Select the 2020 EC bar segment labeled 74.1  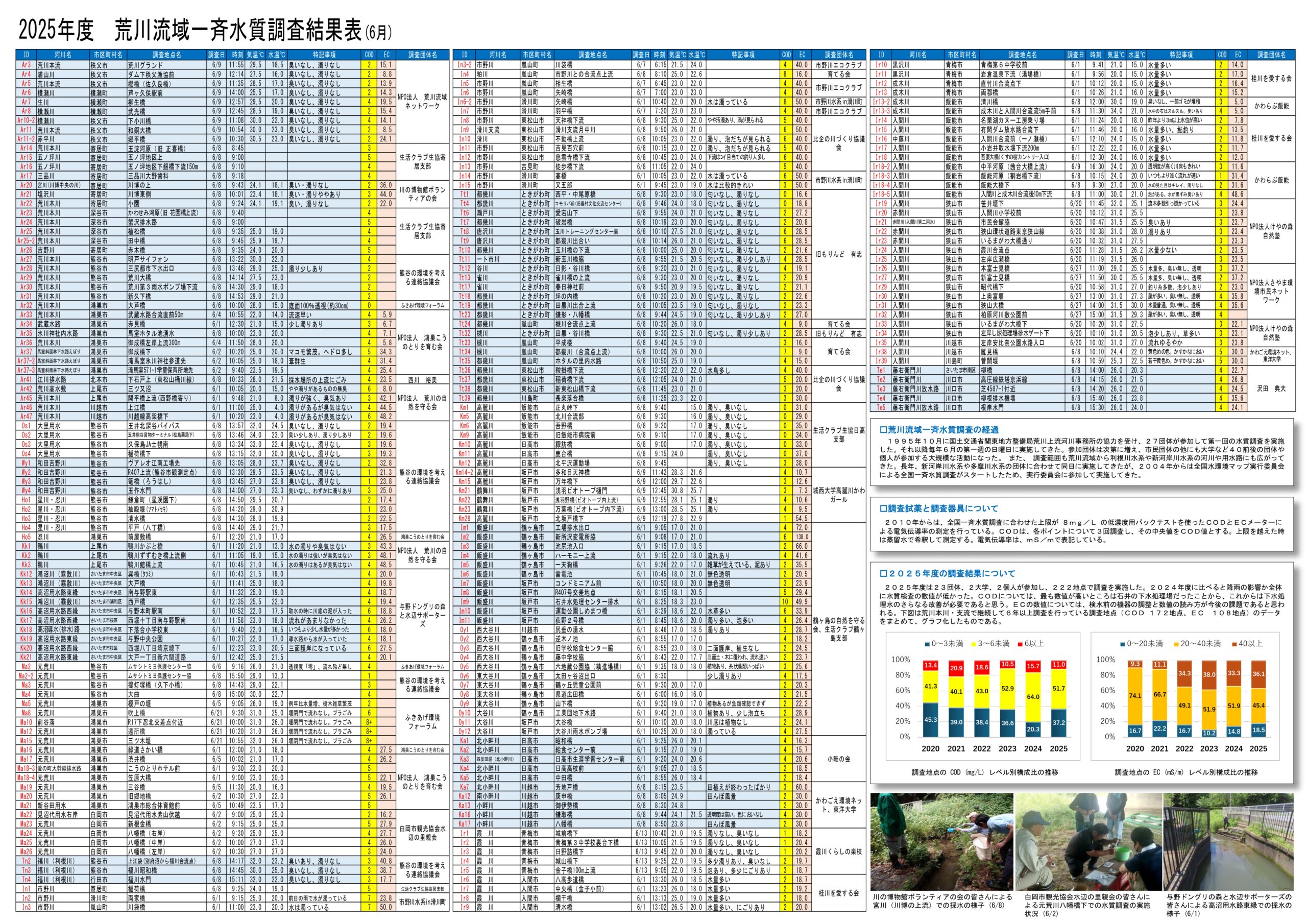pos(1134,695)
